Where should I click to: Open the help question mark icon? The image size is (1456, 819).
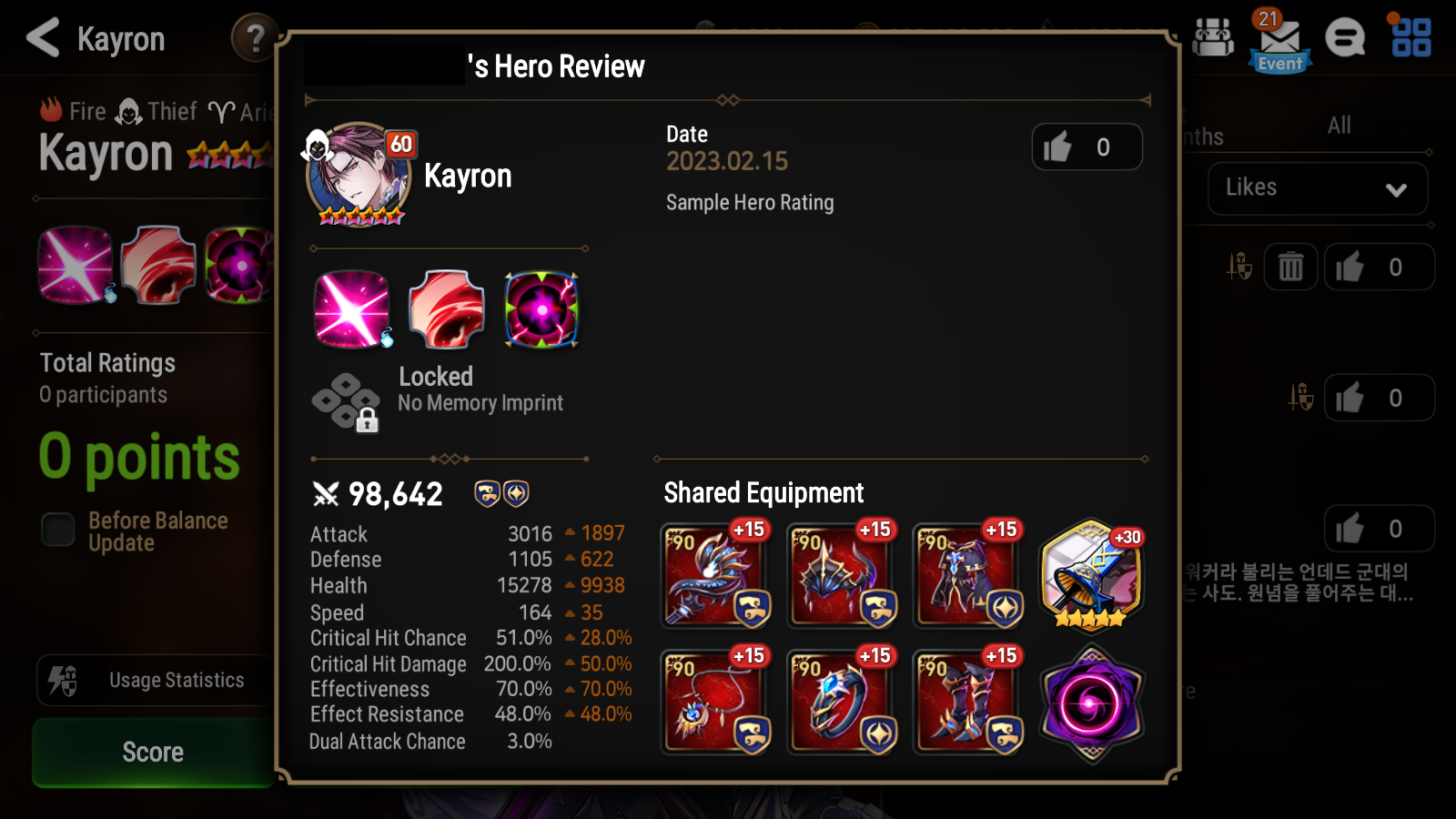pyautogui.click(x=255, y=38)
